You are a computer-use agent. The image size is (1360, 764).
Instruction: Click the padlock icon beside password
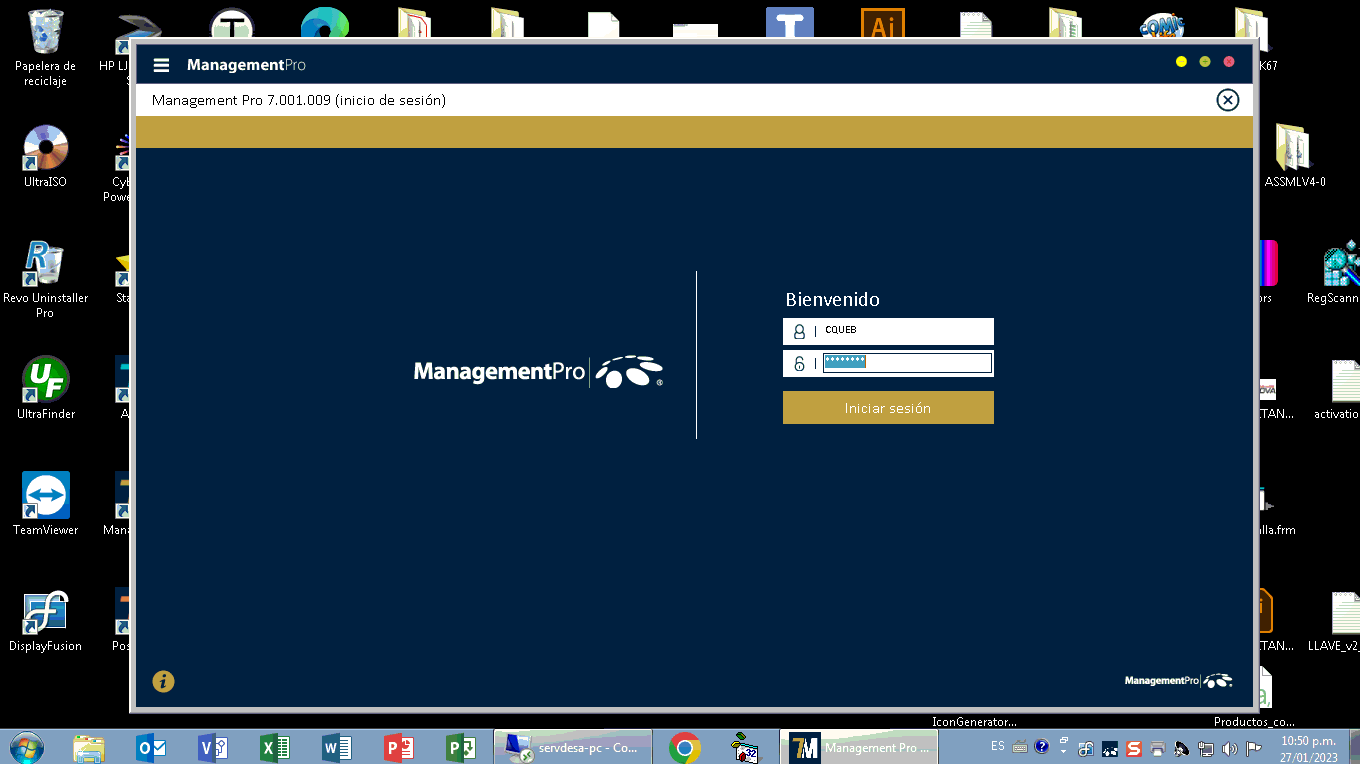click(x=799, y=364)
